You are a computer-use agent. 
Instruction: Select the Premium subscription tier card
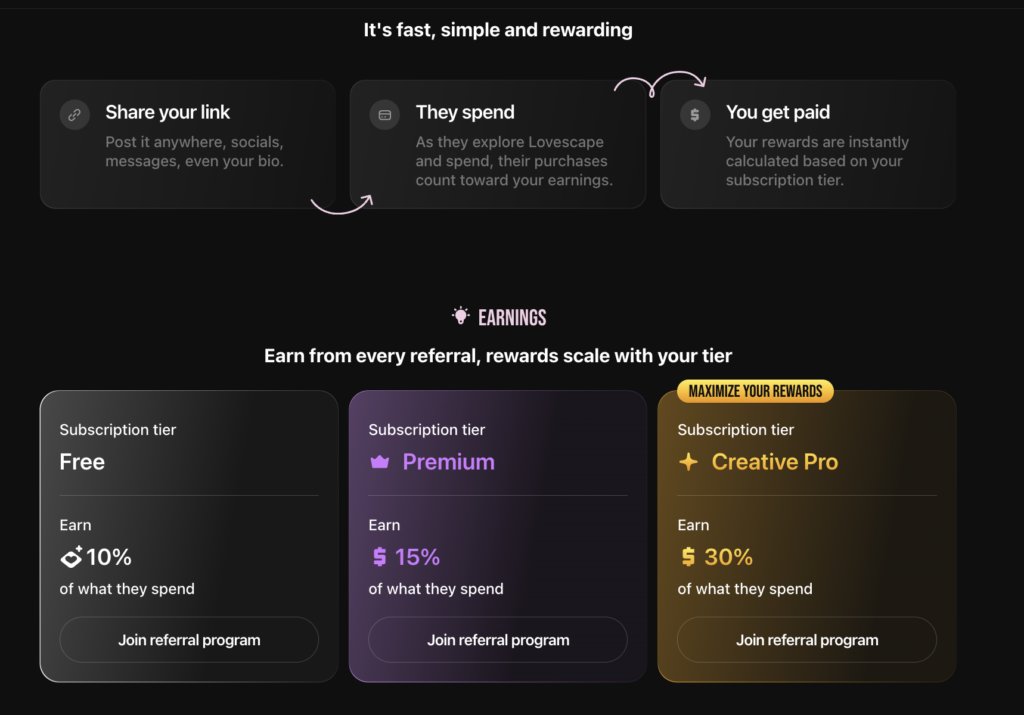pos(497,537)
